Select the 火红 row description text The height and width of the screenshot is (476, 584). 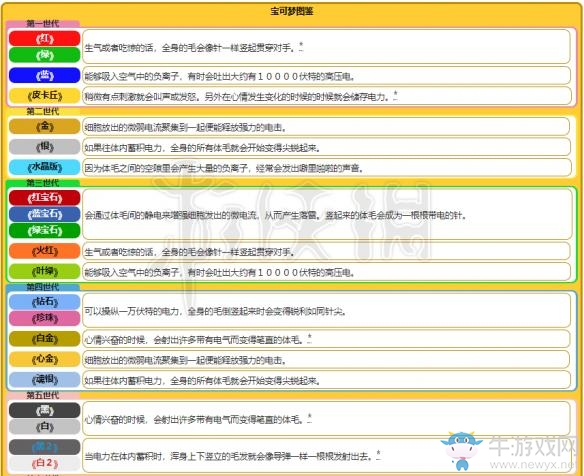coord(190,252)
